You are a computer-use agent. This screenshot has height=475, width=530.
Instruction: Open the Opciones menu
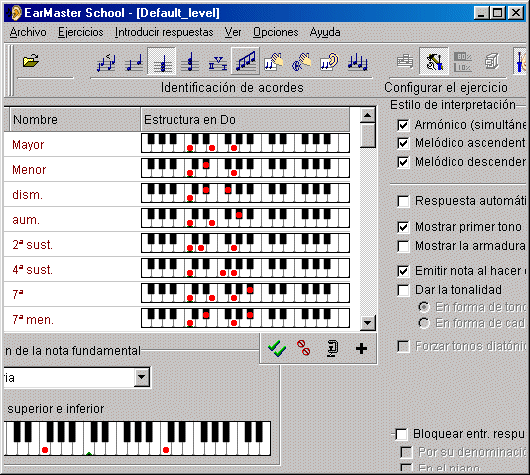275,32
